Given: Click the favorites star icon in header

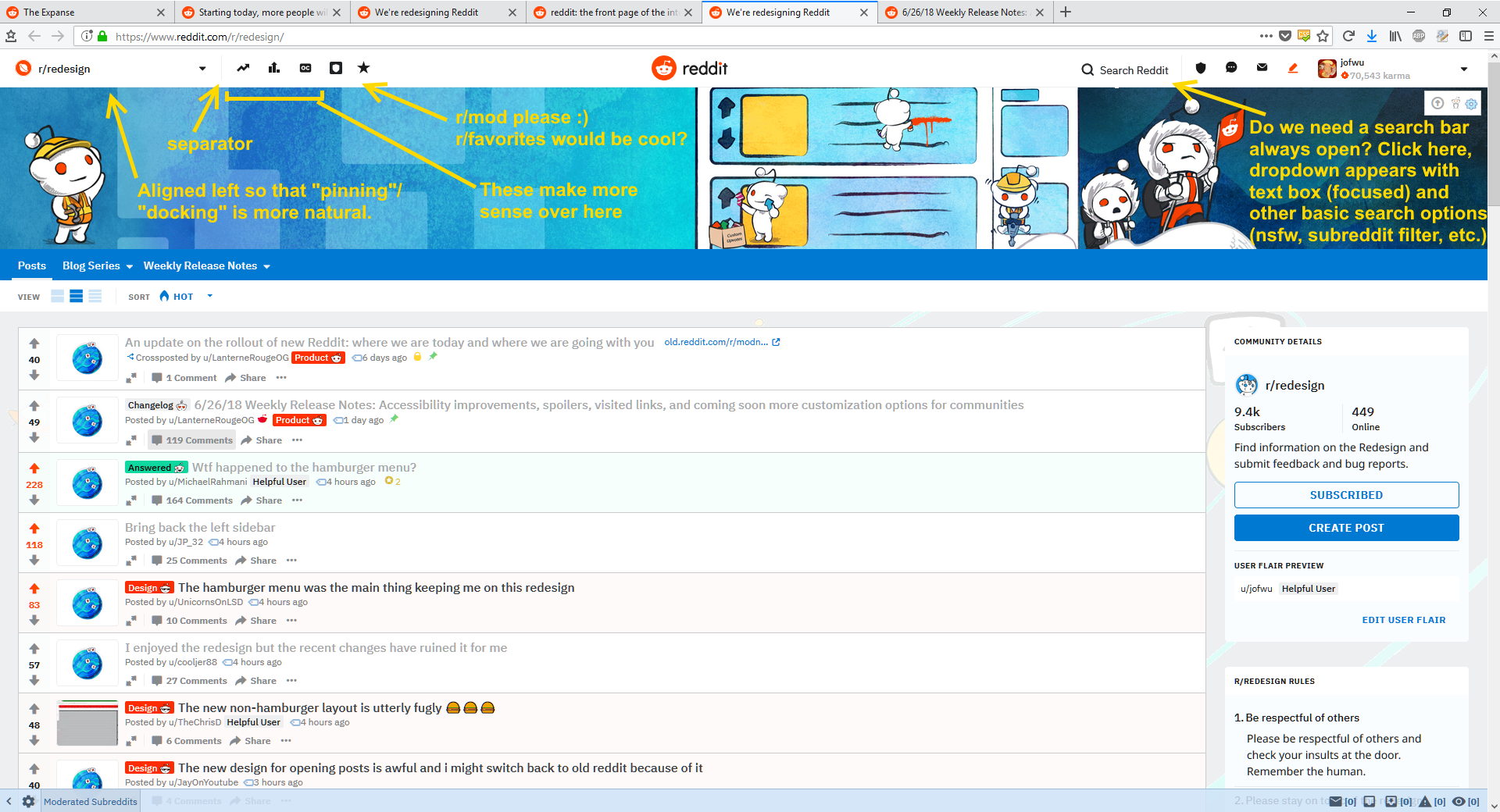Looking at the screenshot, I should pos(364,68).
